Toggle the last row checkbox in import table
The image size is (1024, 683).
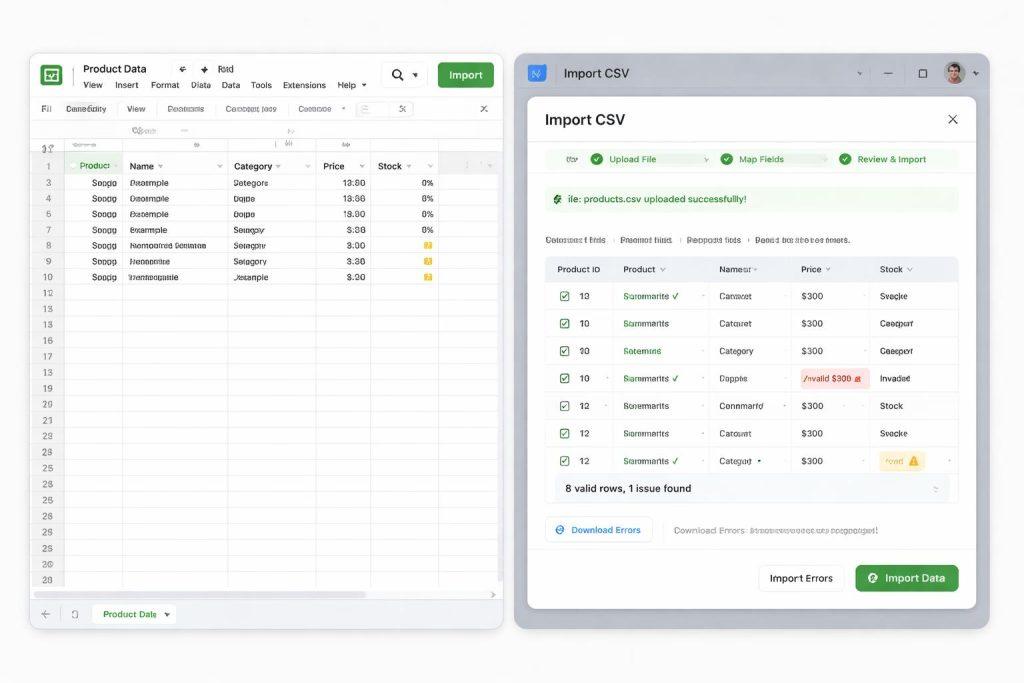[564, 461]
